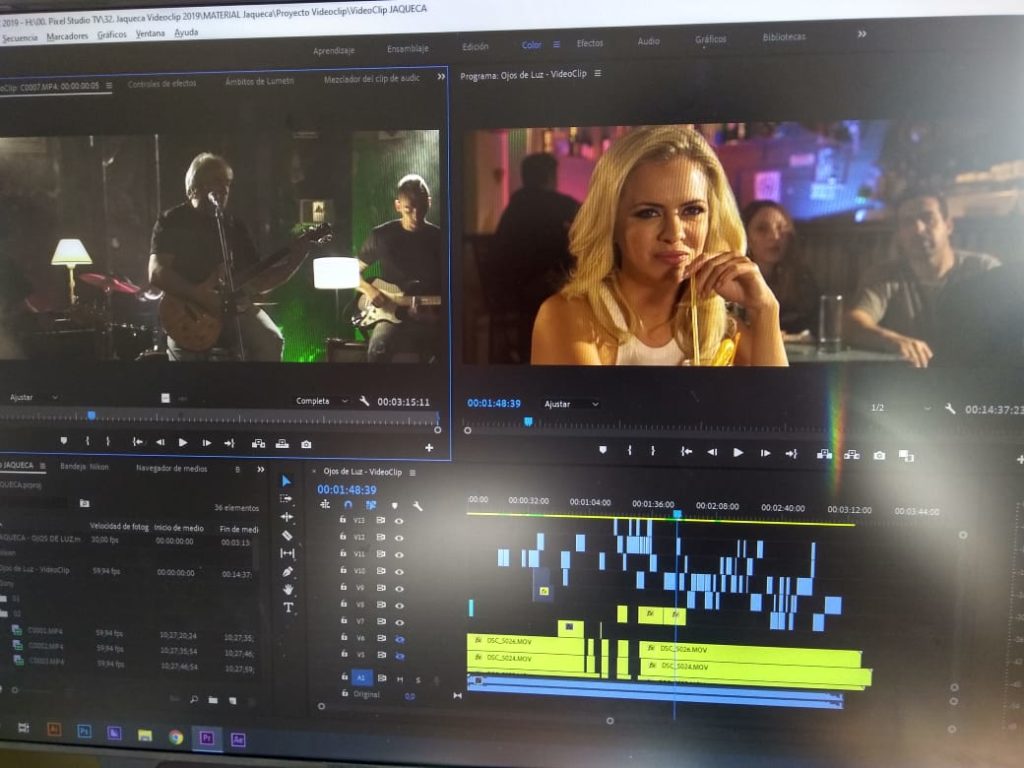Image resolution: width=1024 pixels, height=768 pixels.
Task: Open Program monitor Ajustar zoom dropdown
Action: coord(571,404)
